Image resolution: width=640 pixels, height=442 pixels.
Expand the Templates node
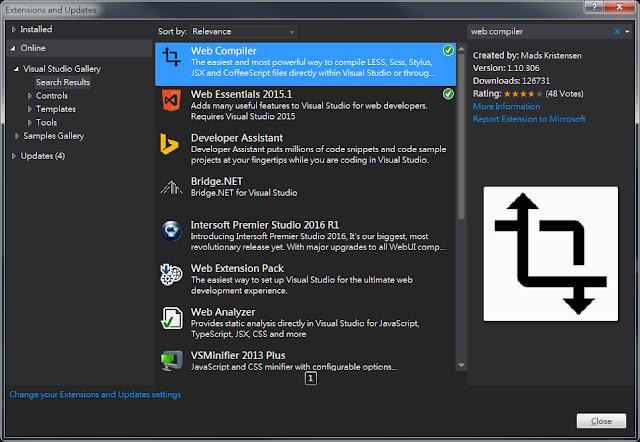[x=30, y=109]
